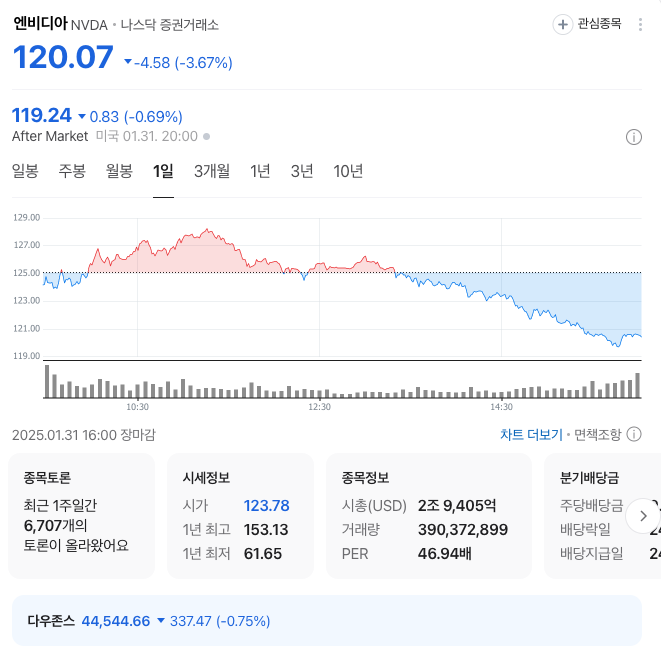Image resolution: width=661 pixels, height=662 pixels.
Task: Click the 배당지급일 label in dividend card
Action: (591, 553)
